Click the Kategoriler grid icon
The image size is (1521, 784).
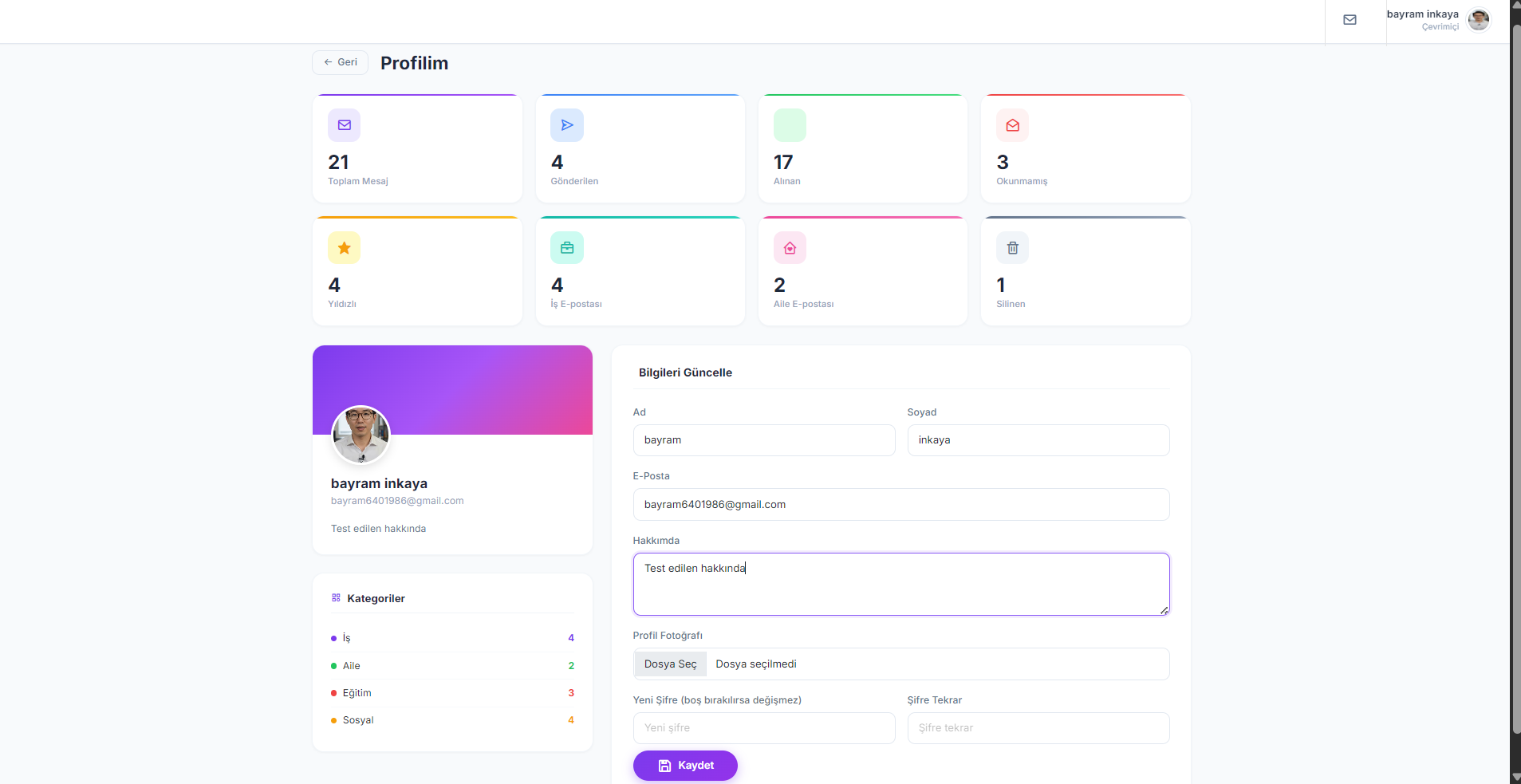tap(336, 597)
